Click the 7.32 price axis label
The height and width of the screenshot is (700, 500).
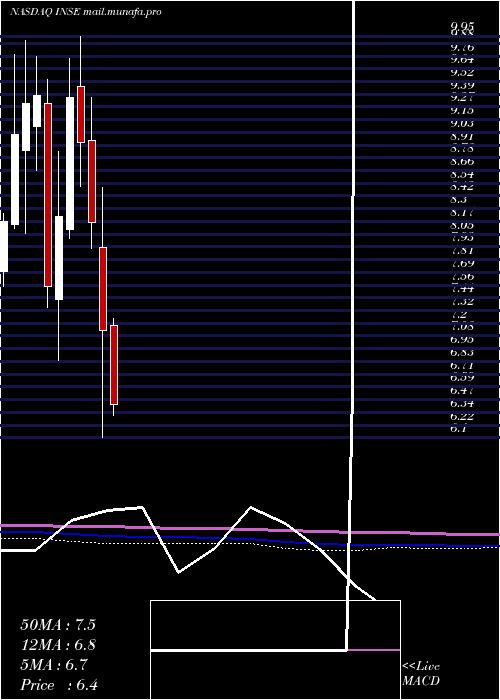point(462,302)
